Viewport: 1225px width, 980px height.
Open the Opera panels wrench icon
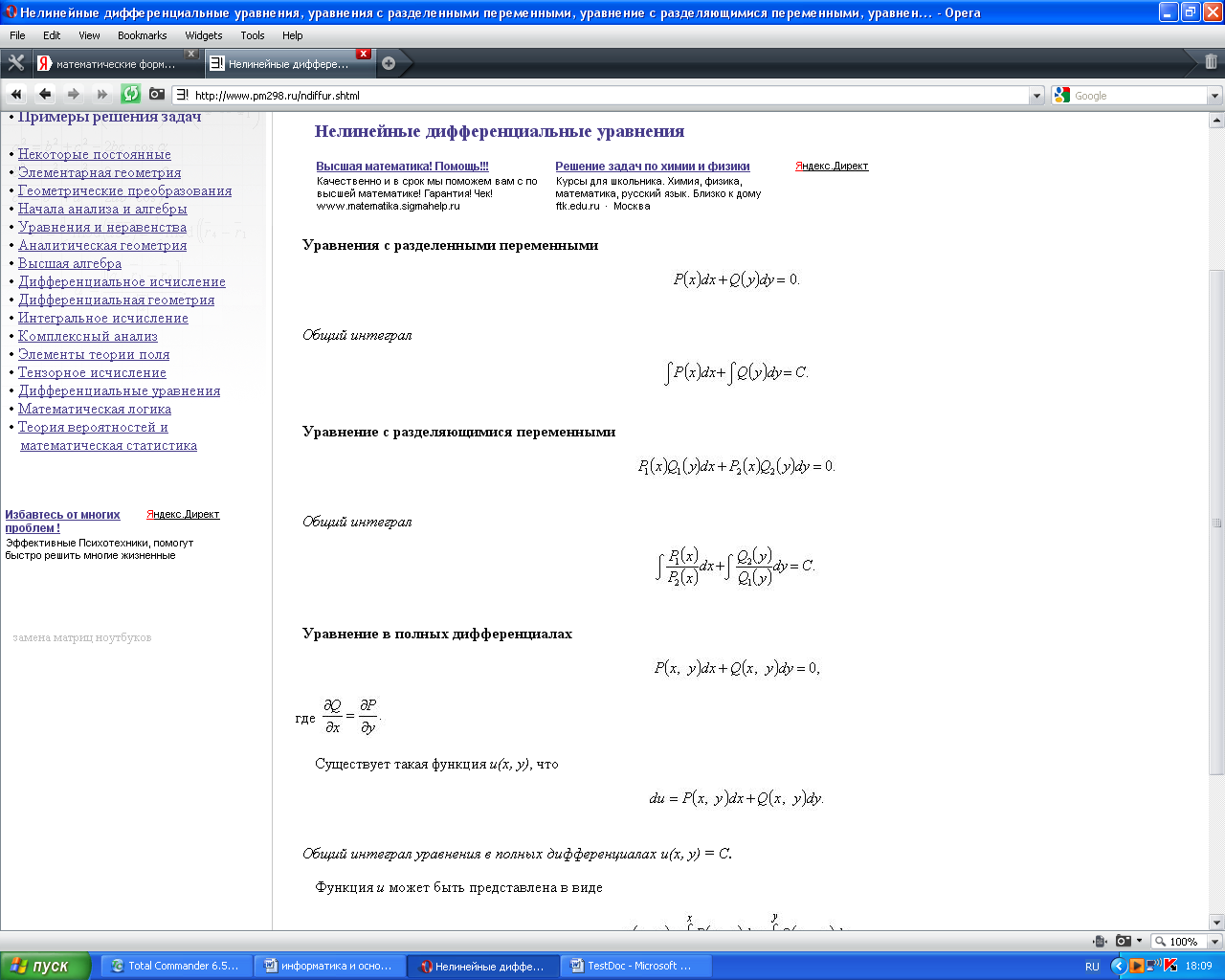[16, 63]
